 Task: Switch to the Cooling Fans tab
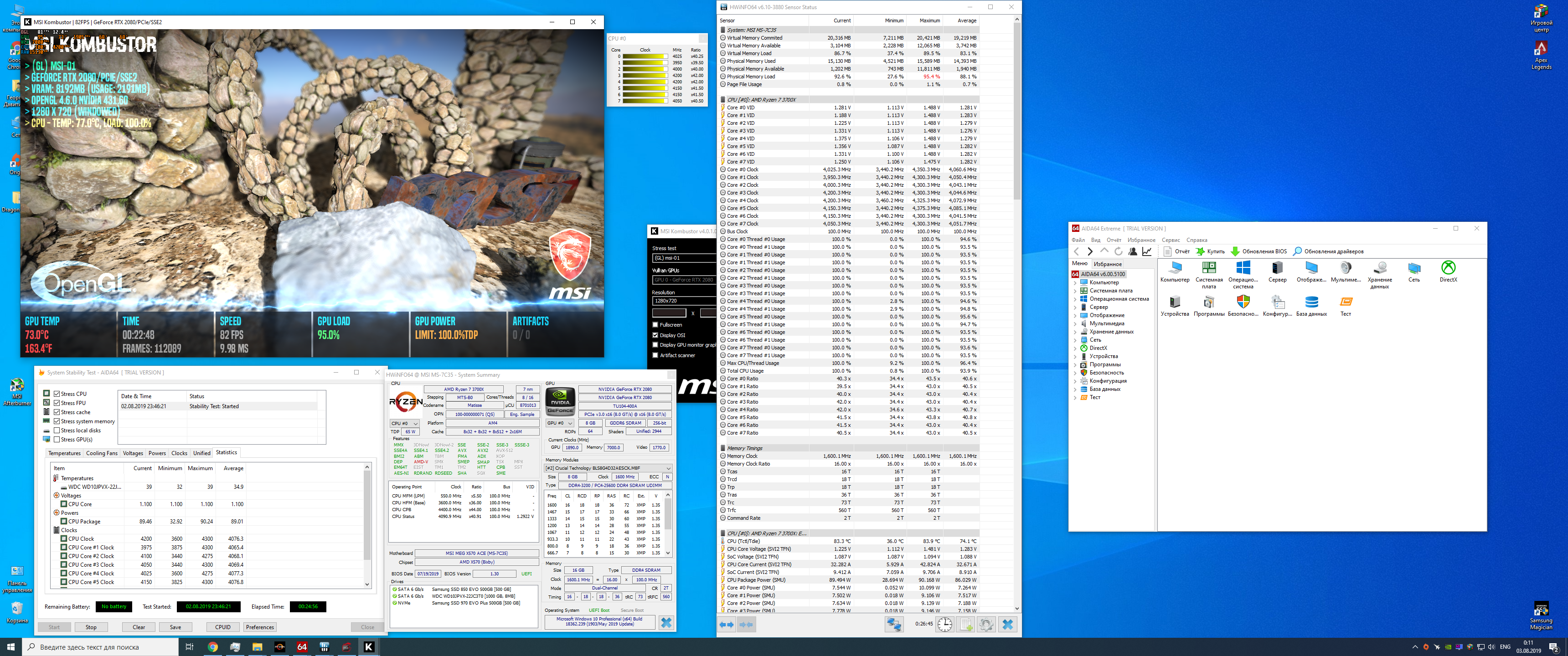pos(102,453)
